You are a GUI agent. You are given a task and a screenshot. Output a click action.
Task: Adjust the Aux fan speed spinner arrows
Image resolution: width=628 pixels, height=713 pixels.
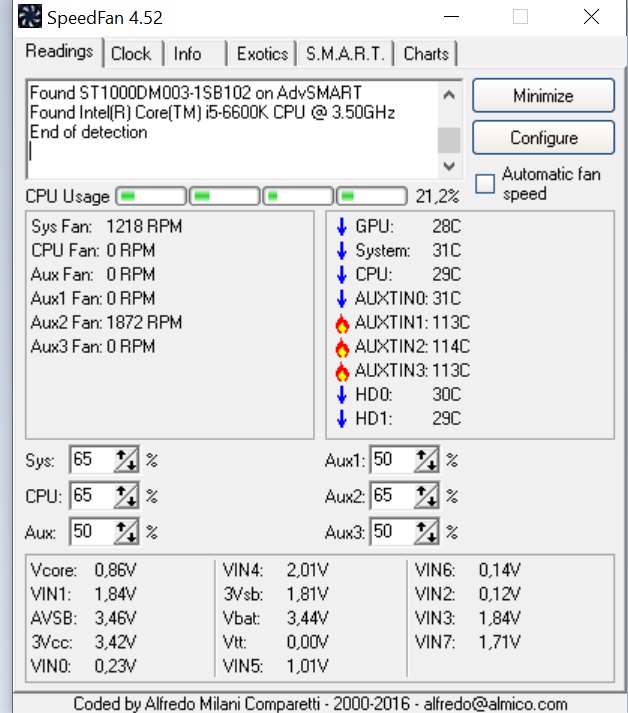[126, 532]
